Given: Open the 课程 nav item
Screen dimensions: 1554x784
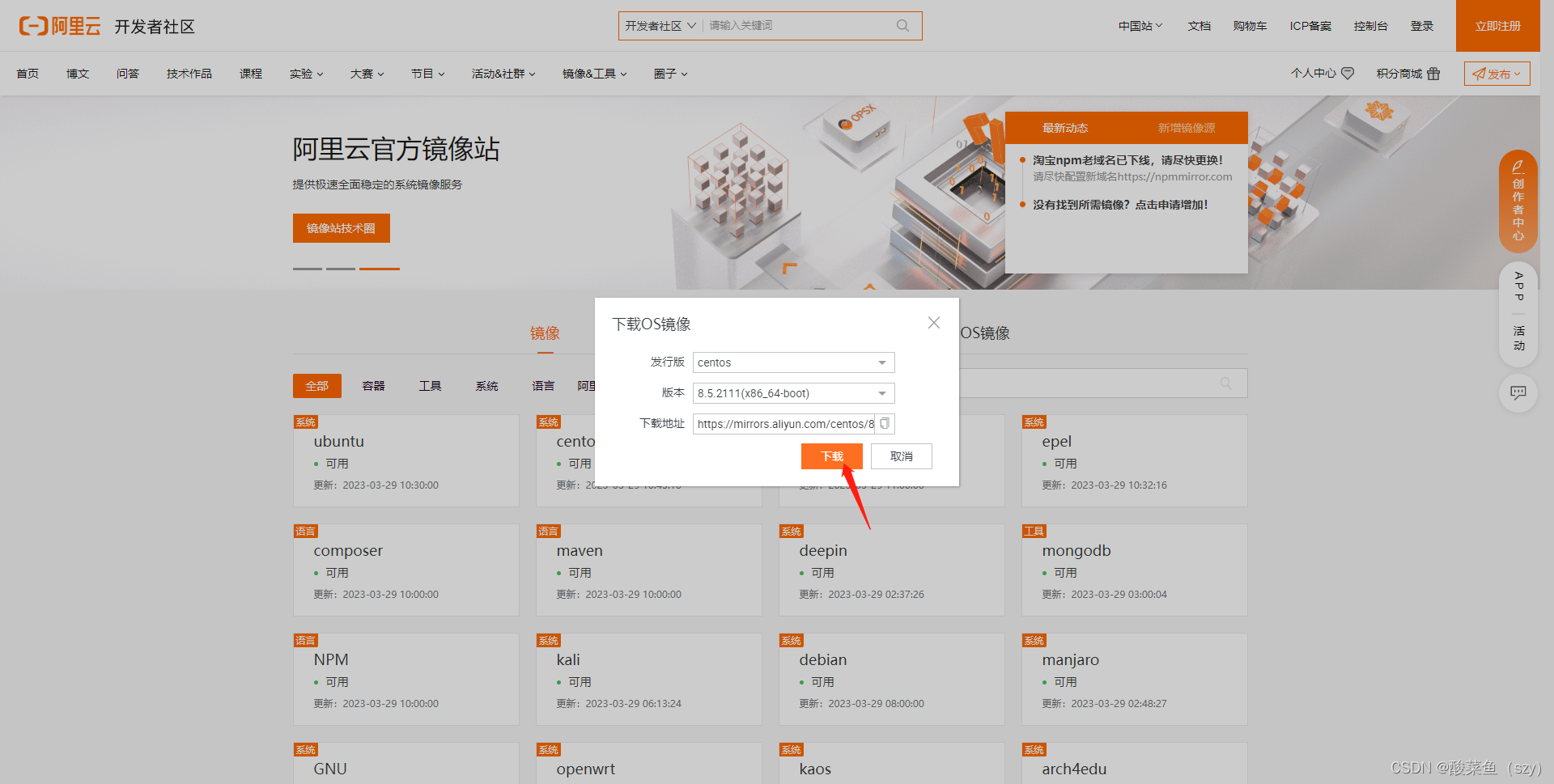Looking at the screenshot, I should pyautogui.click(x=251, y=74).
